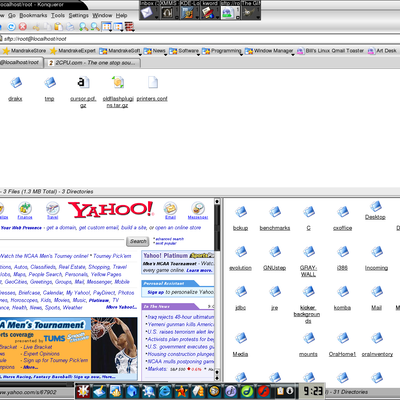
Task: Open the K menu gear icon in bottom panel
Action: pos(82,391)
